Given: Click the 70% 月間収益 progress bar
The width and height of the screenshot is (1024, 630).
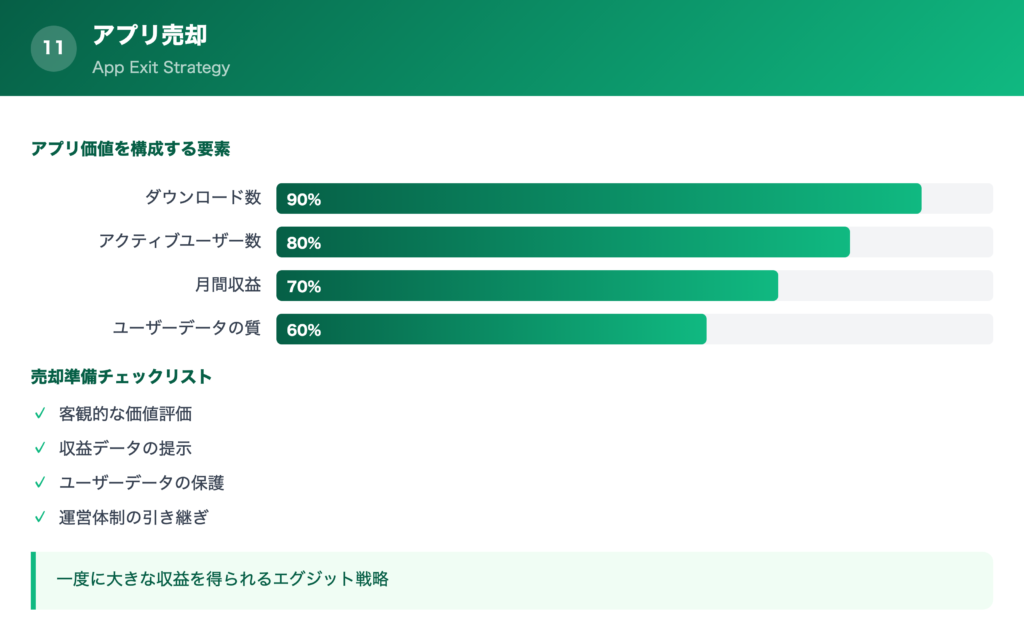Looking at the screenshot, I should 527,286.
